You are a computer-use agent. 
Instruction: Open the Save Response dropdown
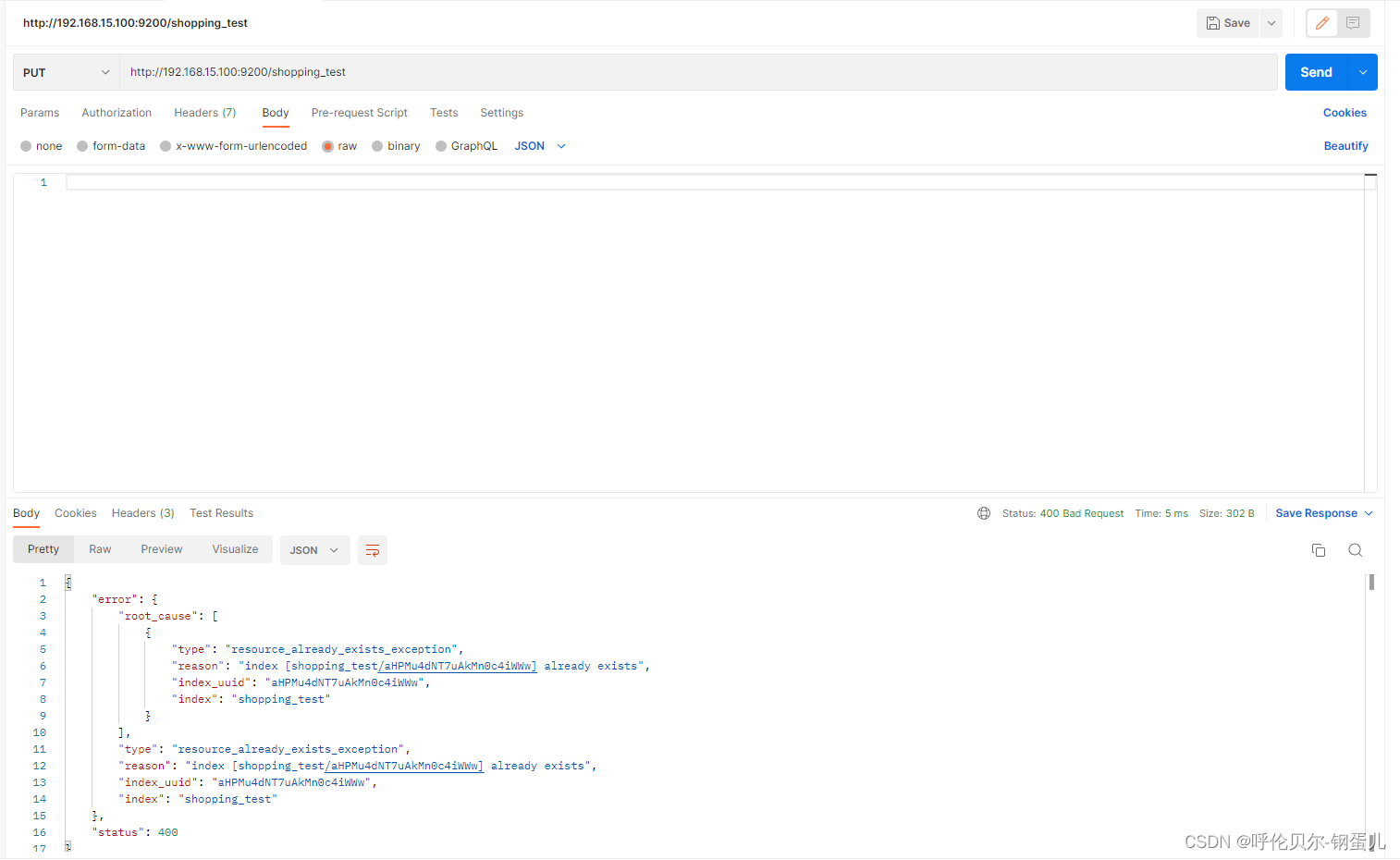point(1324,513)
